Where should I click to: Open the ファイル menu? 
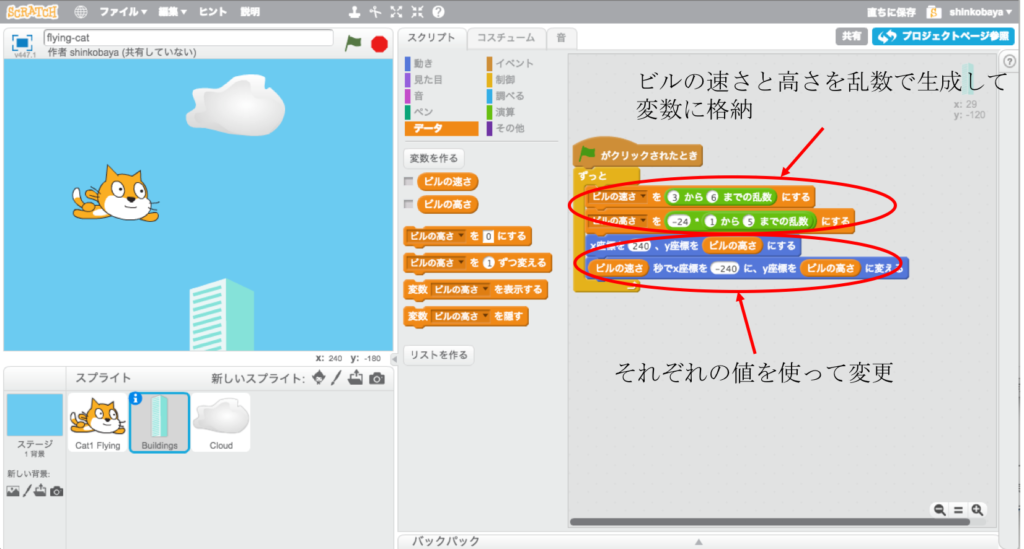tap(123, 12)
